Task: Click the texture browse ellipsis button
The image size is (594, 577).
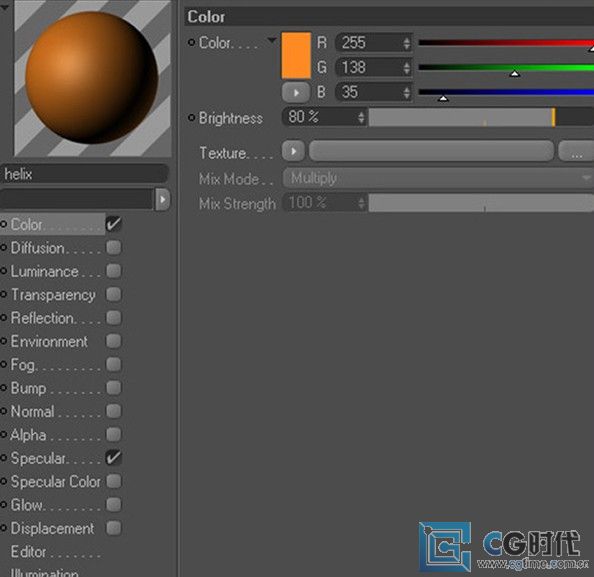Action: 576,151
